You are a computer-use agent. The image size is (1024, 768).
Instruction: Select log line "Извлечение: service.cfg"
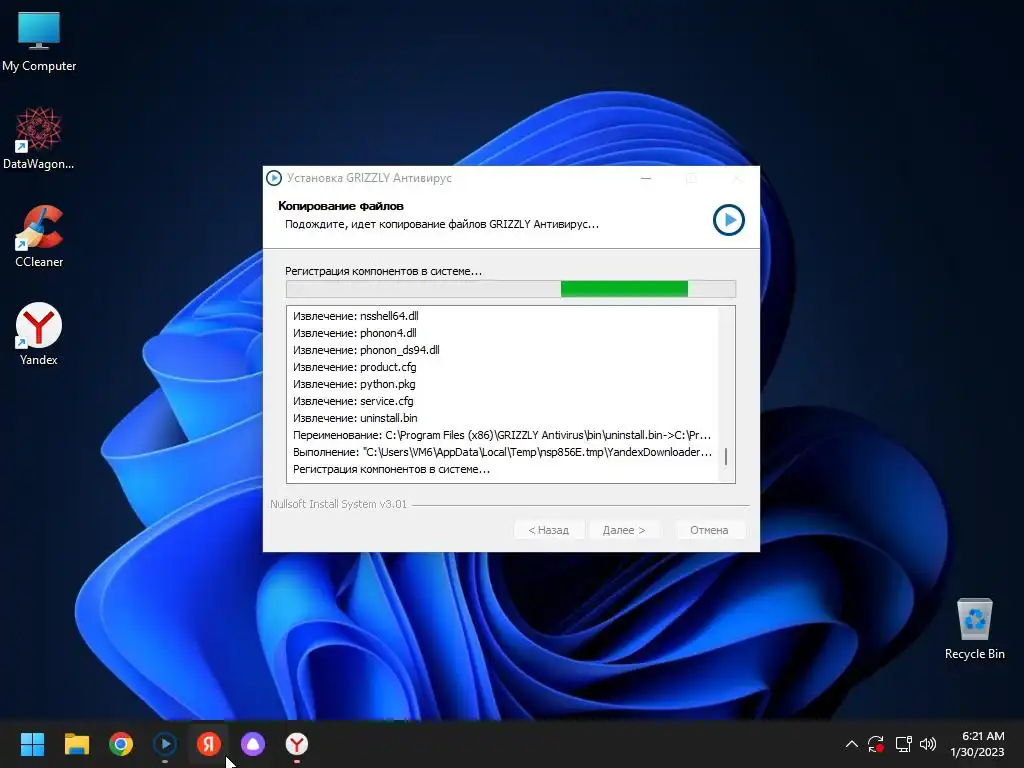tap(353, 401)
